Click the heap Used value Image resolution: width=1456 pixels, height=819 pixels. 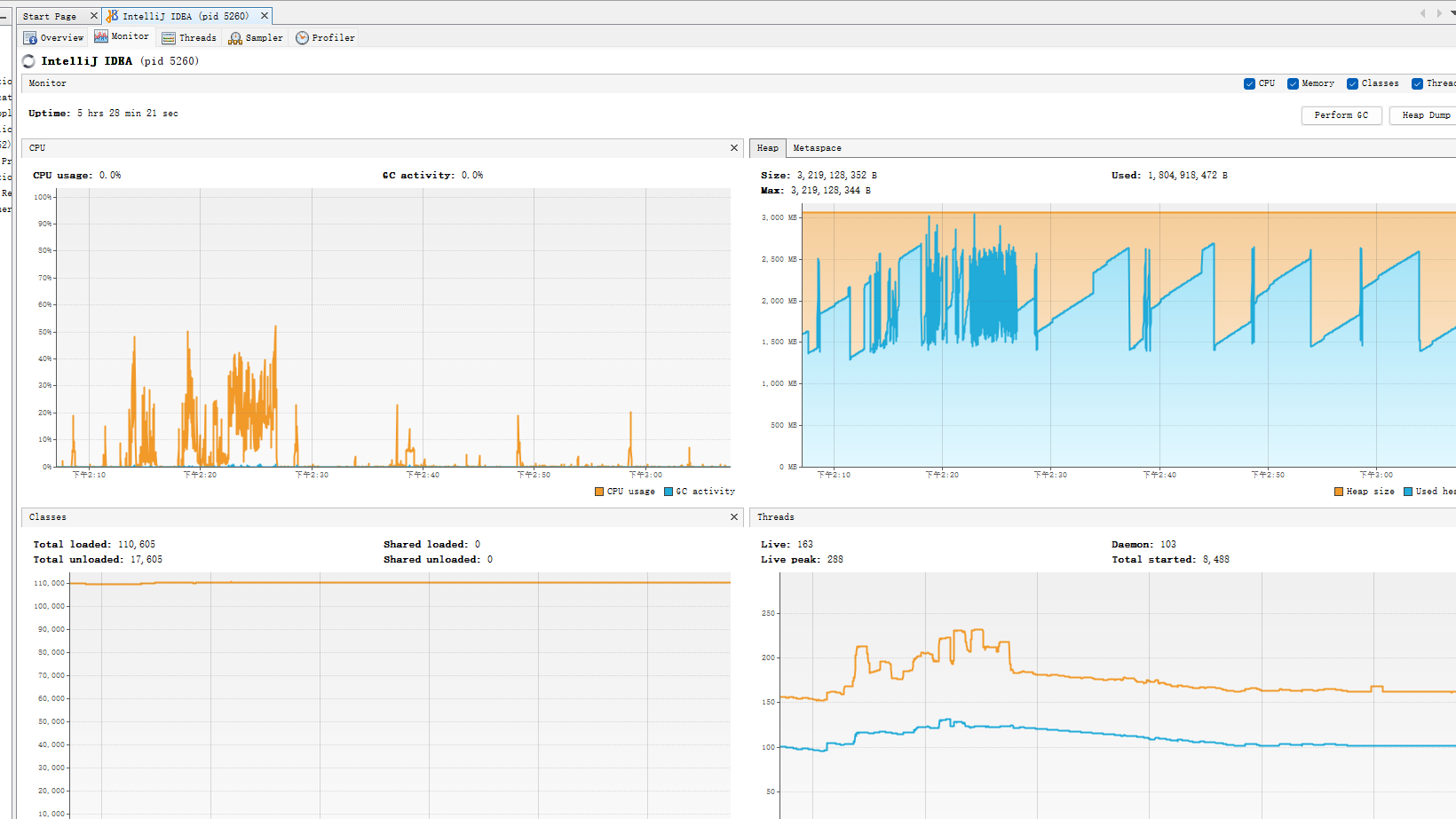pos(1188,176)
